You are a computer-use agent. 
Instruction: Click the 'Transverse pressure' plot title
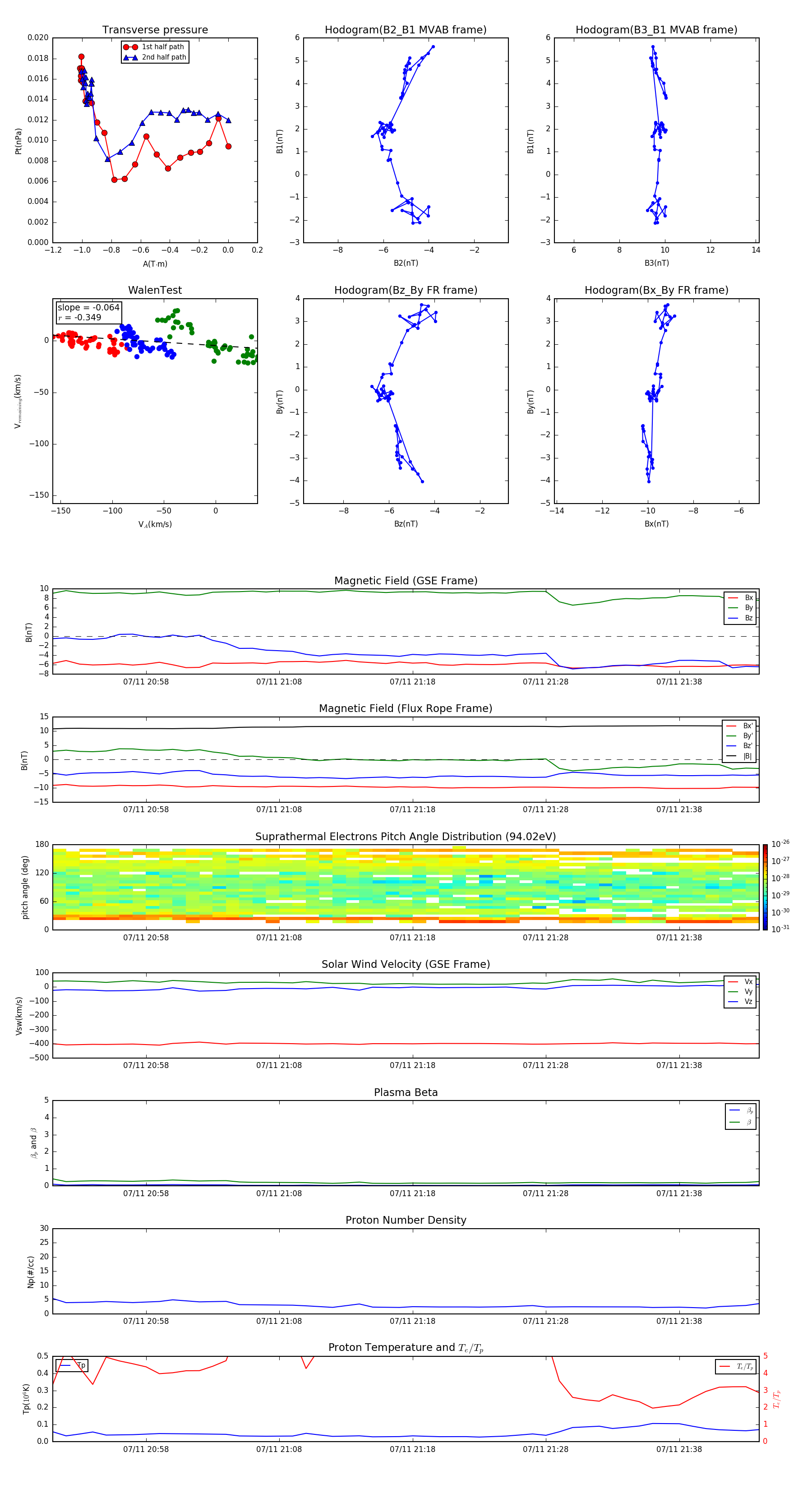click(x=155, y=30)
